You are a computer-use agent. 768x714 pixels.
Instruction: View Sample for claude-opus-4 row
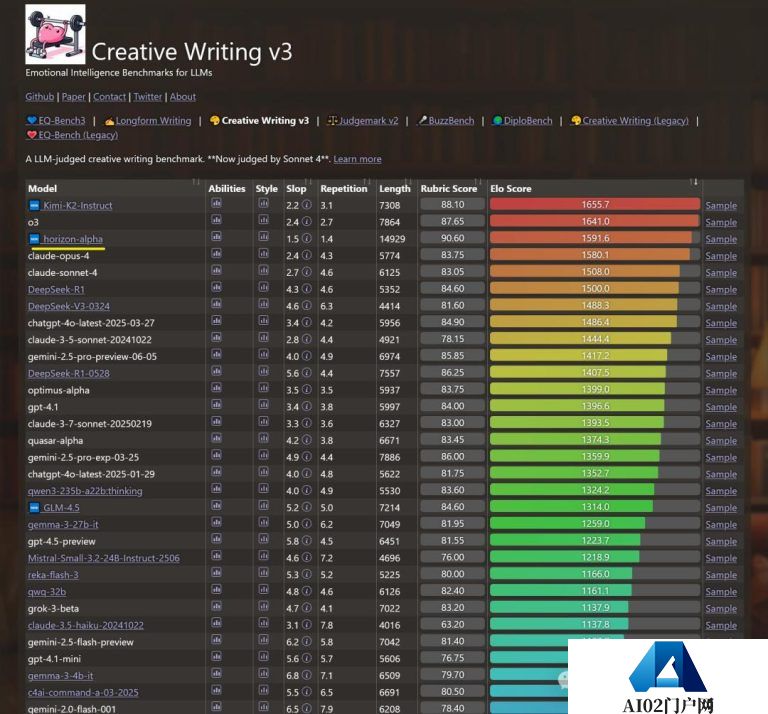point(721,256)
